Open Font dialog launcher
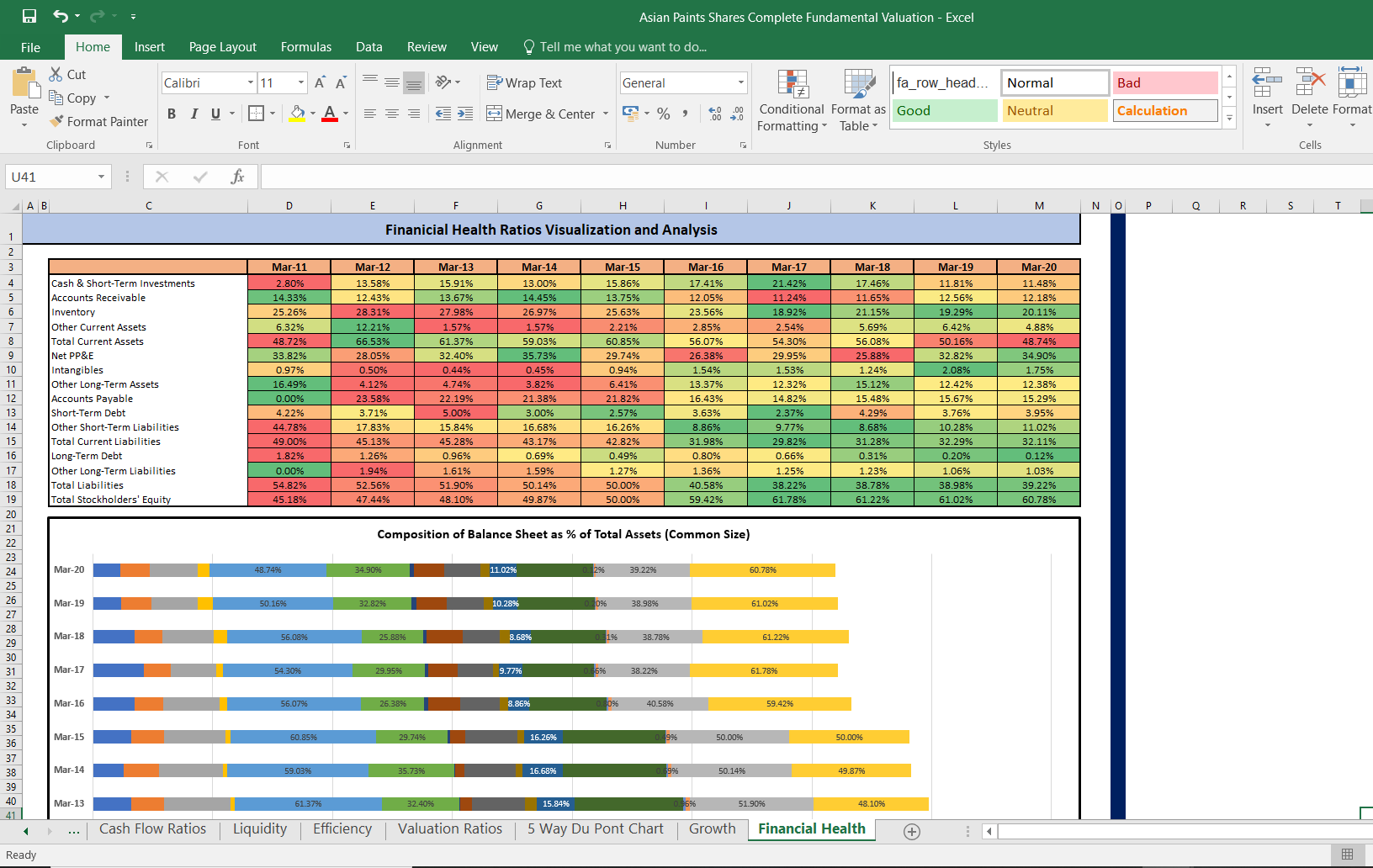This screenshot has width=1373, height=868. click(347, 146)
